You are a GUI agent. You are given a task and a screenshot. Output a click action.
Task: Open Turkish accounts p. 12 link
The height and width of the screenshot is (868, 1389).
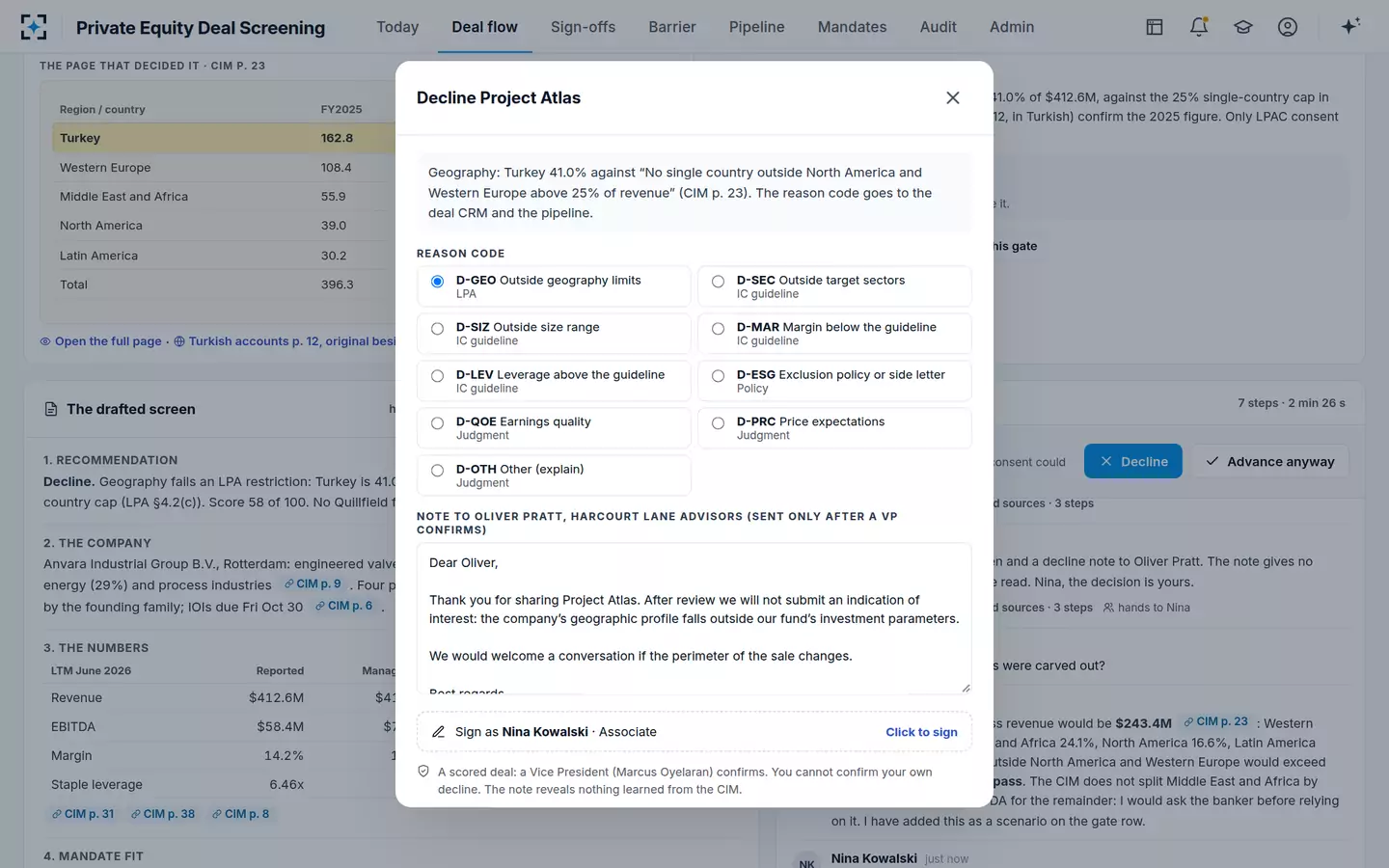285,341
